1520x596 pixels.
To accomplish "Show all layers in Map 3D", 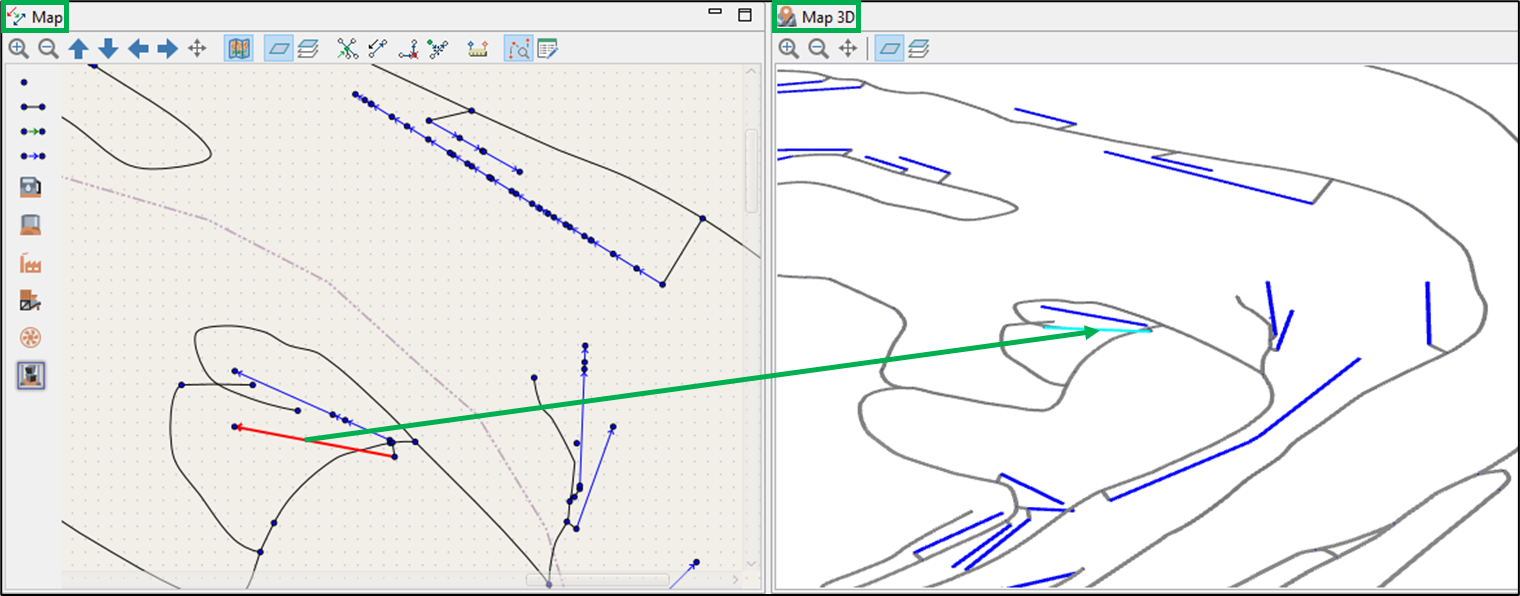I will coord(918,48).
